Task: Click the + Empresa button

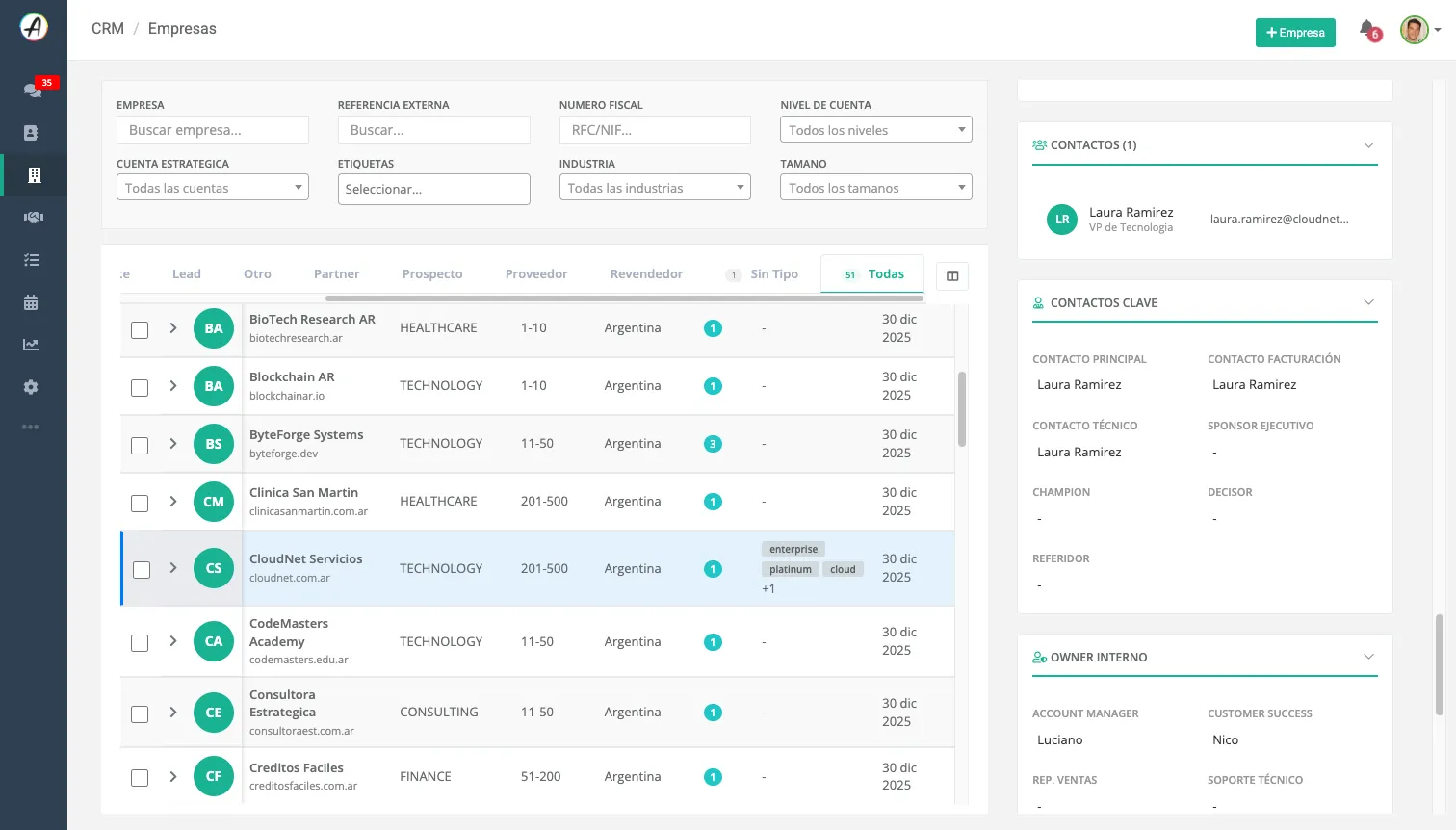Action: 1295,33
